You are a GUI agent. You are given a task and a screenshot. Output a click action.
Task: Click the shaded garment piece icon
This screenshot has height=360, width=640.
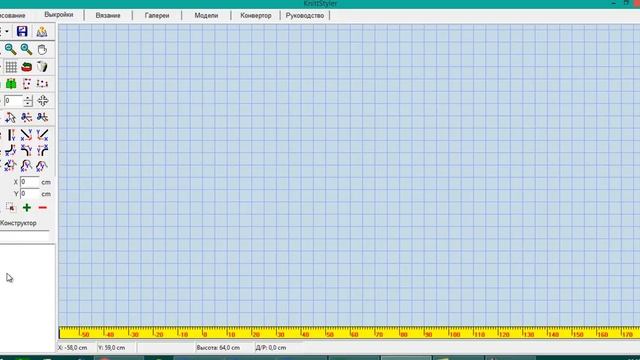[x=42, y=67]
